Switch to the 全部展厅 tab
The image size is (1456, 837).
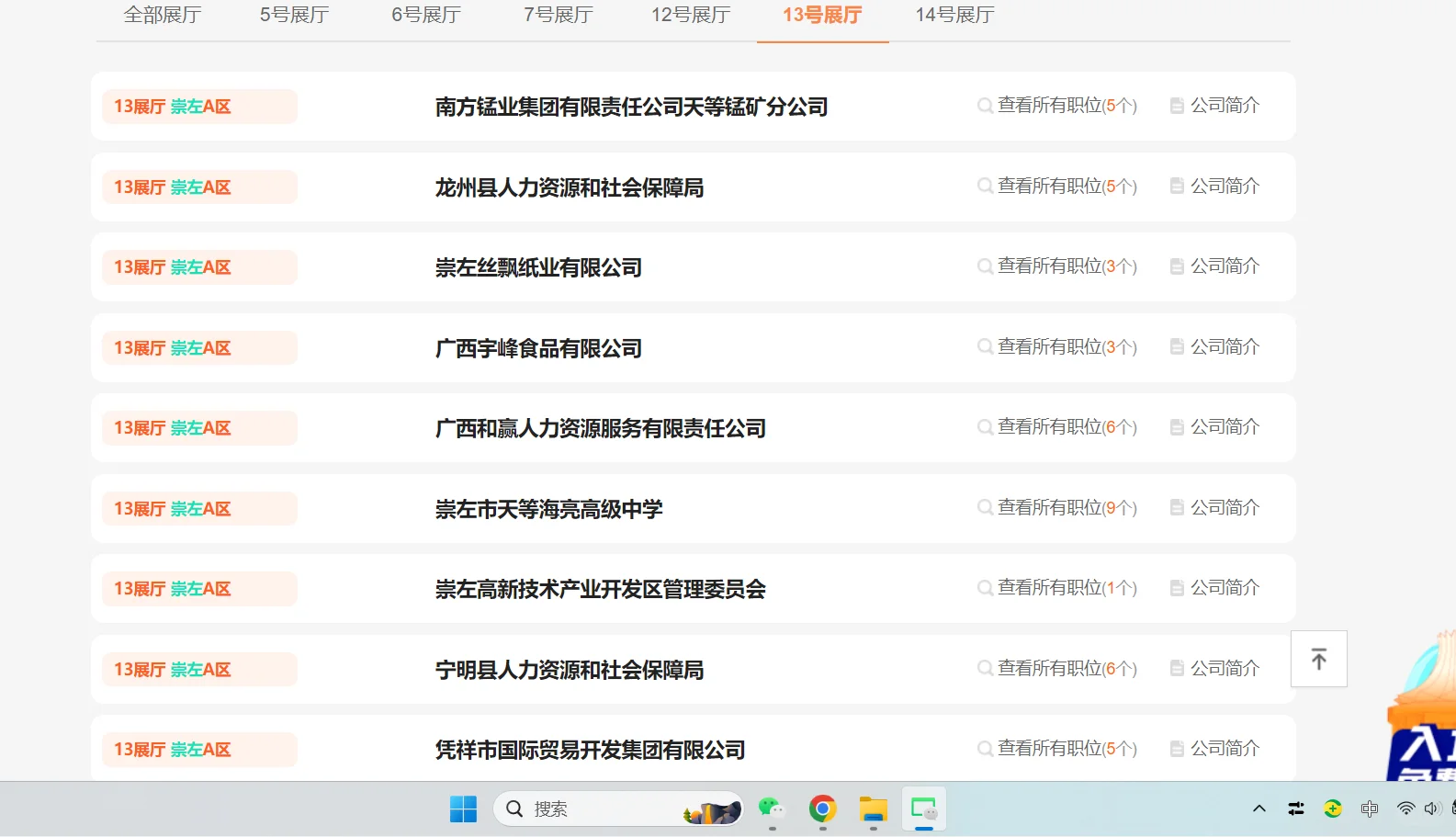[163, 15]
